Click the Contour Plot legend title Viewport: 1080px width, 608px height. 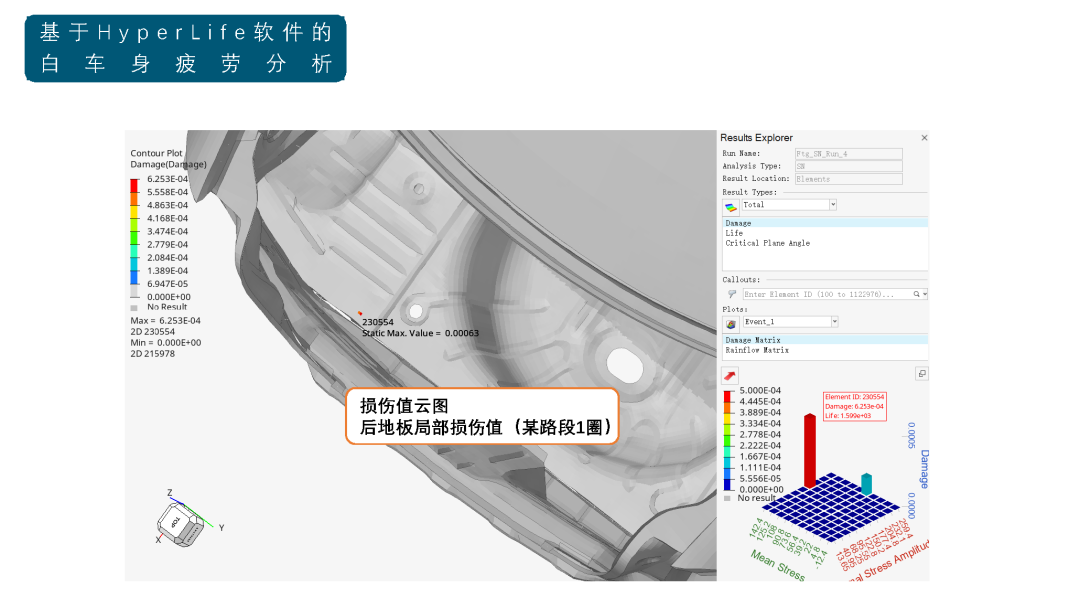156,154
